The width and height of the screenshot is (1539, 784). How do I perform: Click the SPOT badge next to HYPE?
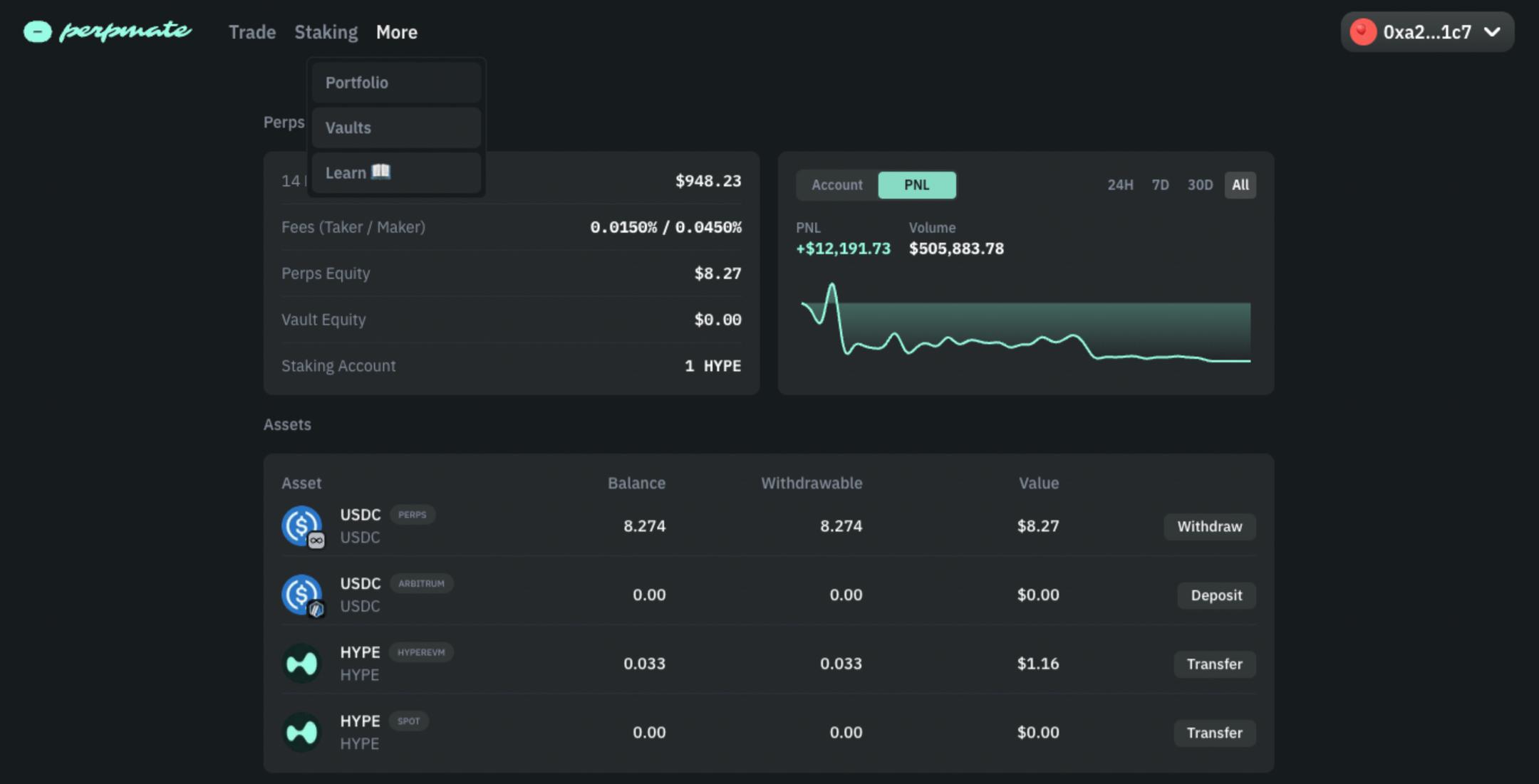[x=409, y=721]
